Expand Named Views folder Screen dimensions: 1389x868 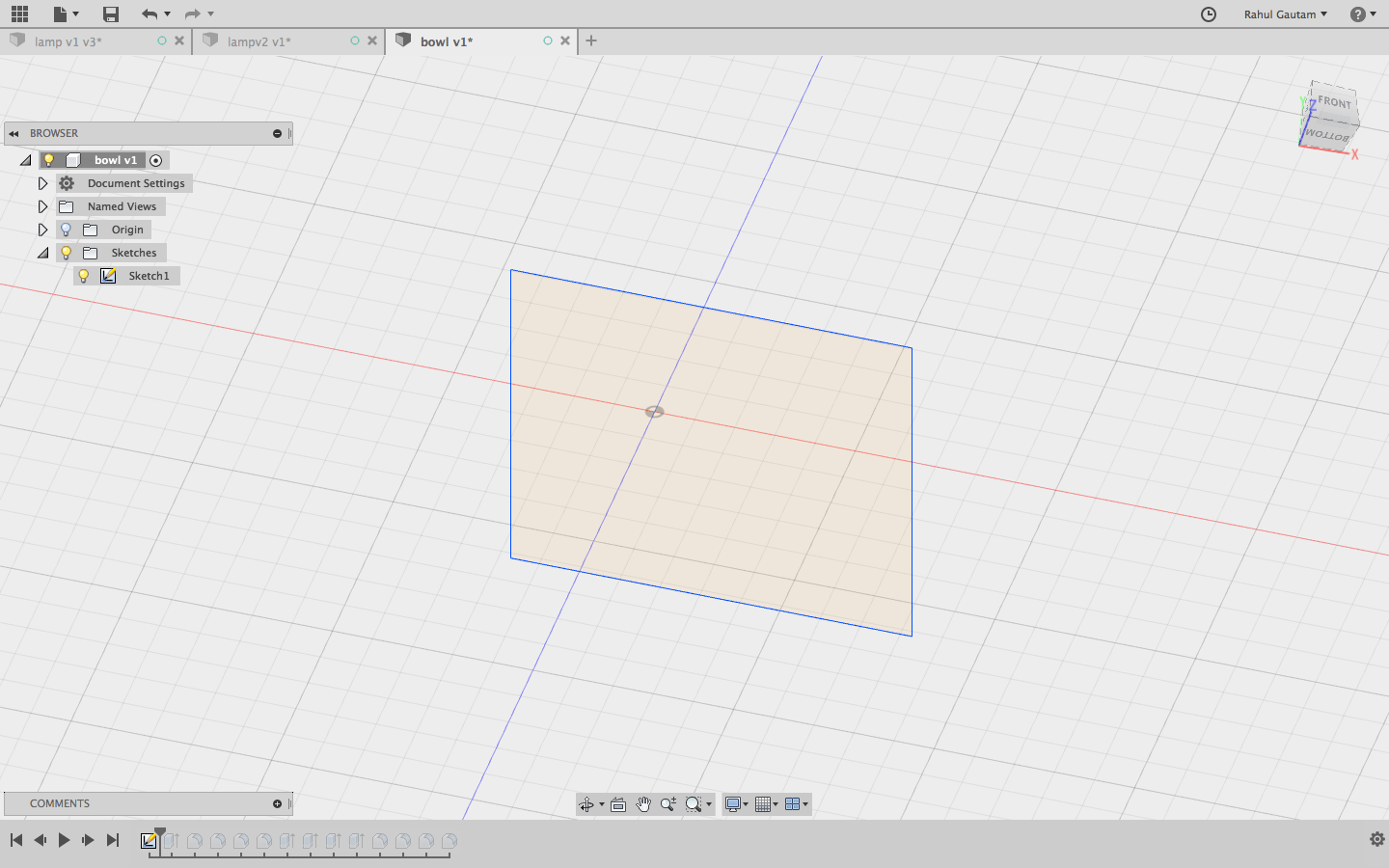(x=42, y=206)
